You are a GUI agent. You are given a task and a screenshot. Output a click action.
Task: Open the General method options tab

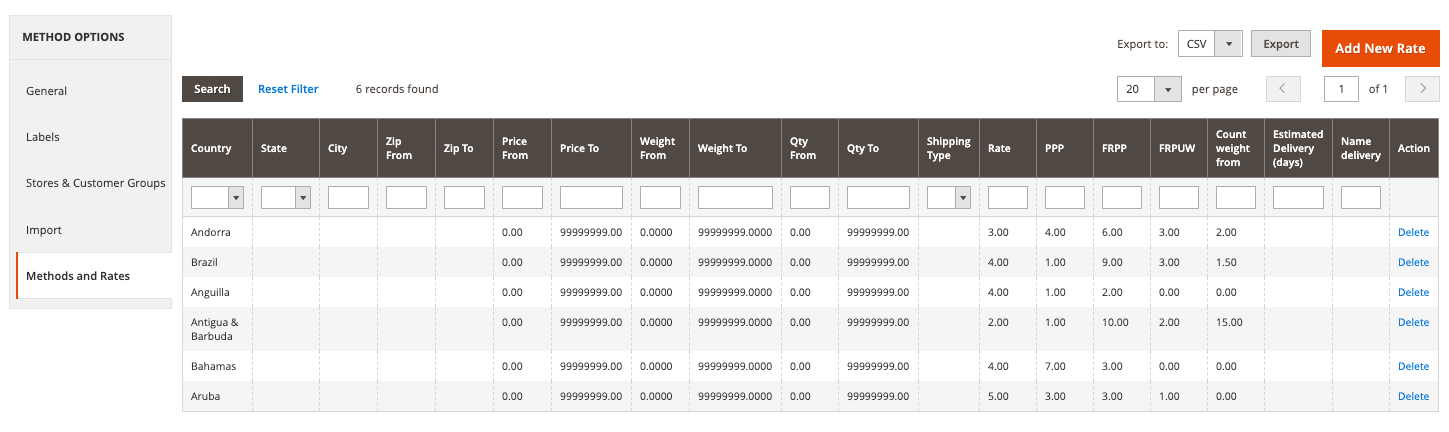[47, 91]
